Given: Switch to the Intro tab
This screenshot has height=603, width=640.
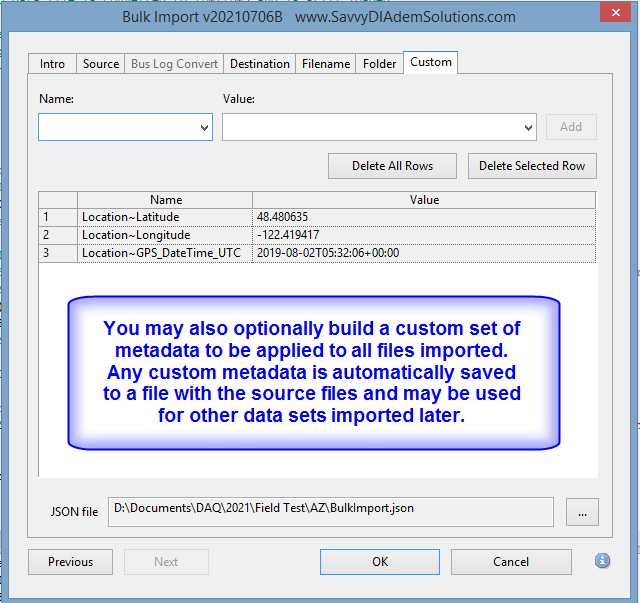Looking at the screenshot, I should click(x=53, y=64).
